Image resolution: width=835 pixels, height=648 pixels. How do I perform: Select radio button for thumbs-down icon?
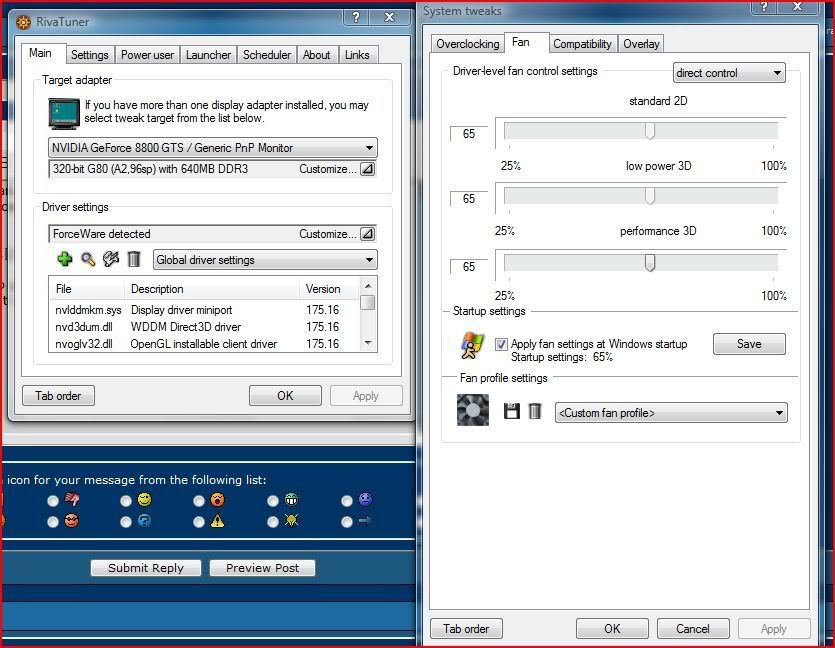(53, 501)
